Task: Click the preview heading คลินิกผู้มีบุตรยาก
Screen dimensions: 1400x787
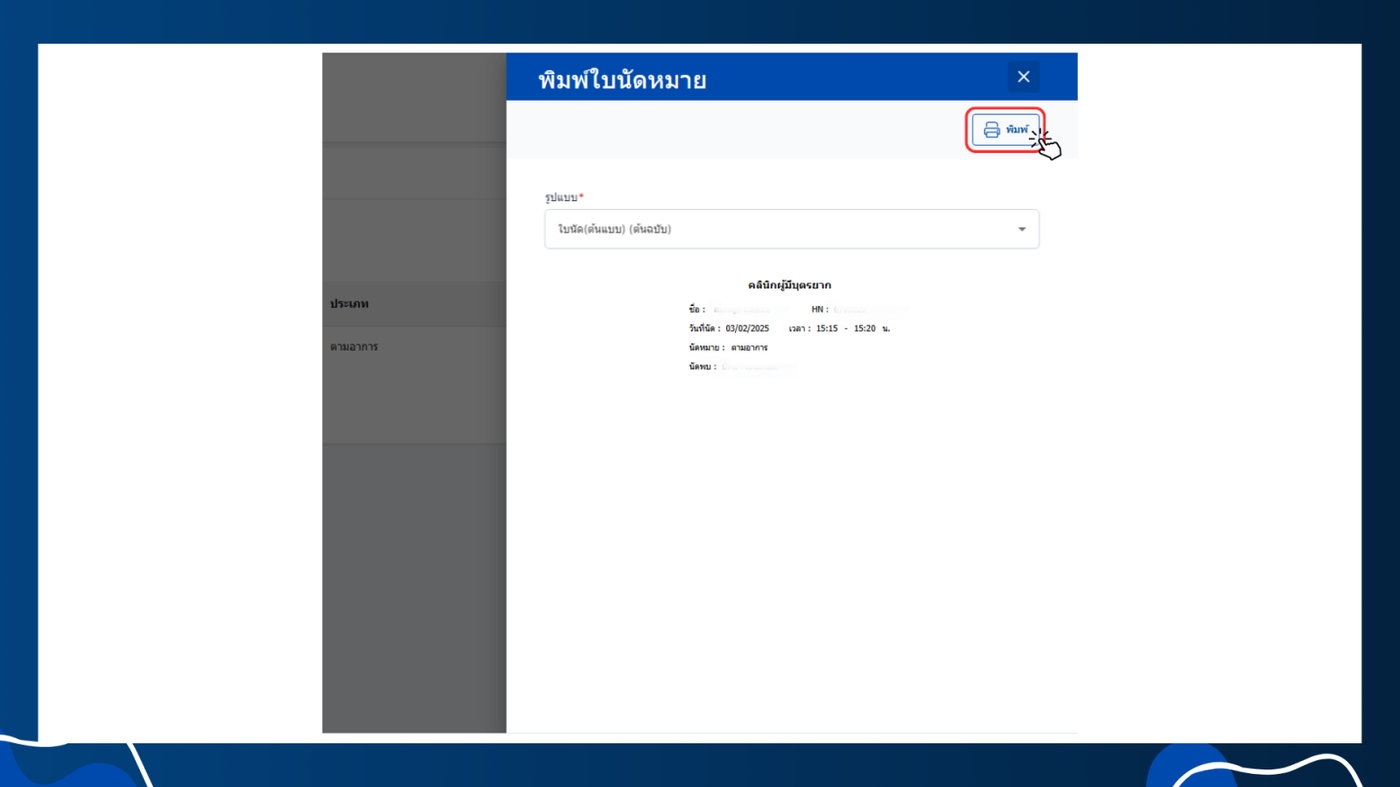Action: (790, 285)
